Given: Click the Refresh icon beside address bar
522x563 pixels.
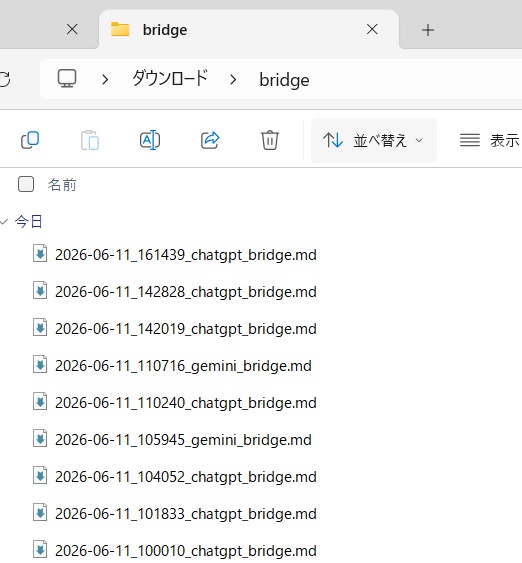Looking at the screenshot, I should coord(5,79).
